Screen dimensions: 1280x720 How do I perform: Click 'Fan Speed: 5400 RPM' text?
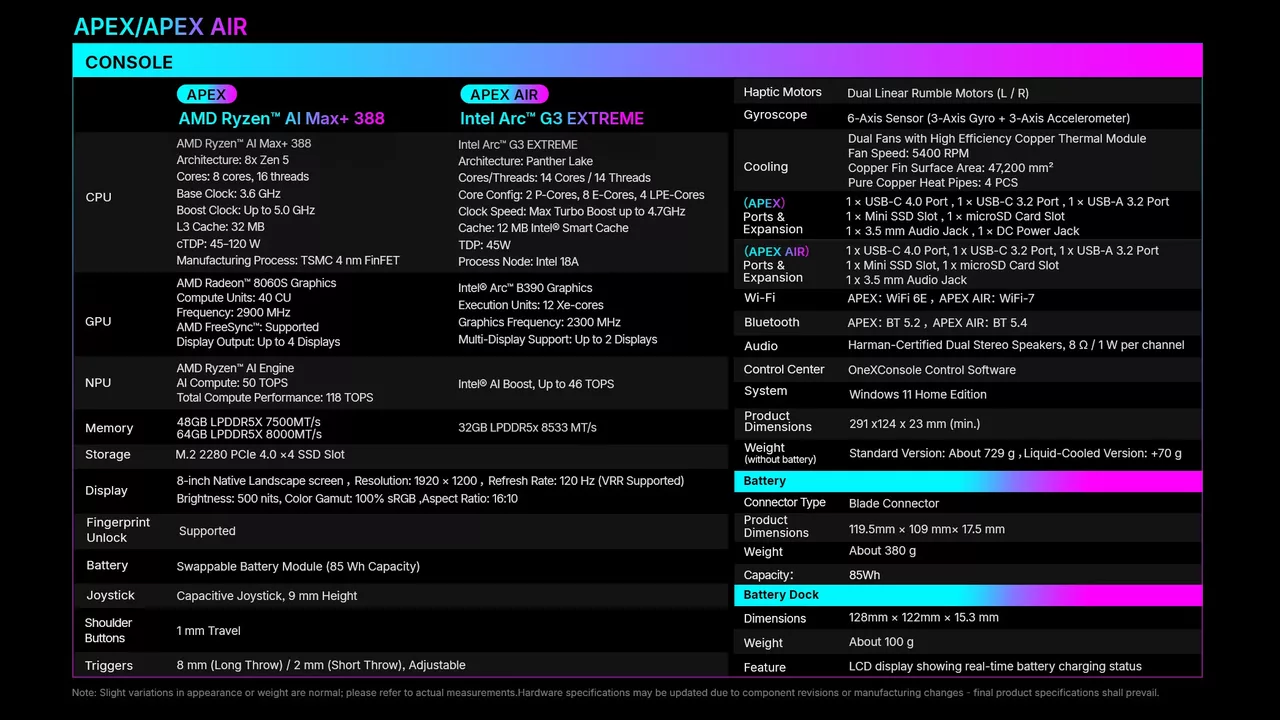pyautogui.click(x=908, y=154)
